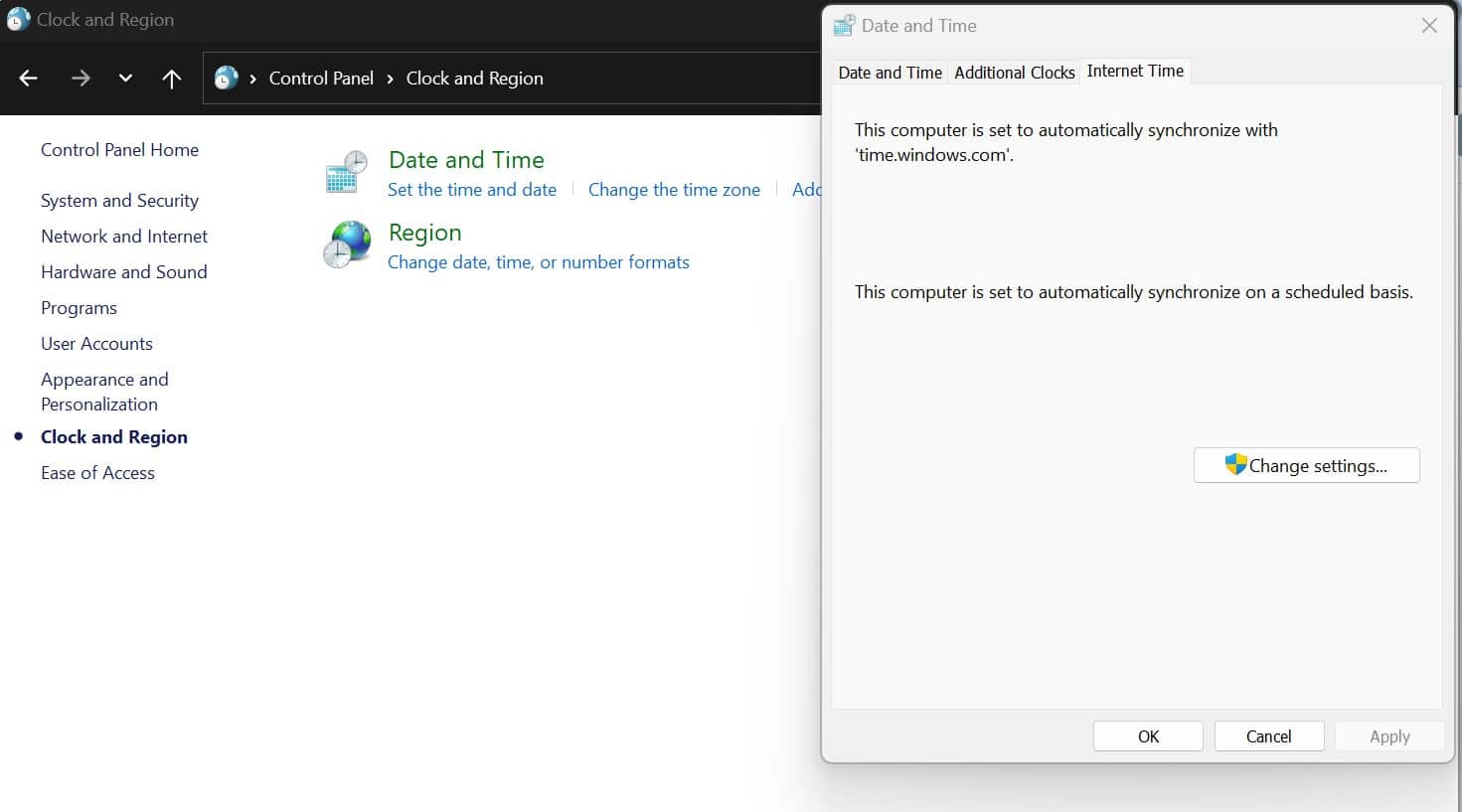Switch to the Additional Clocks tab

tap(1014, 72)
